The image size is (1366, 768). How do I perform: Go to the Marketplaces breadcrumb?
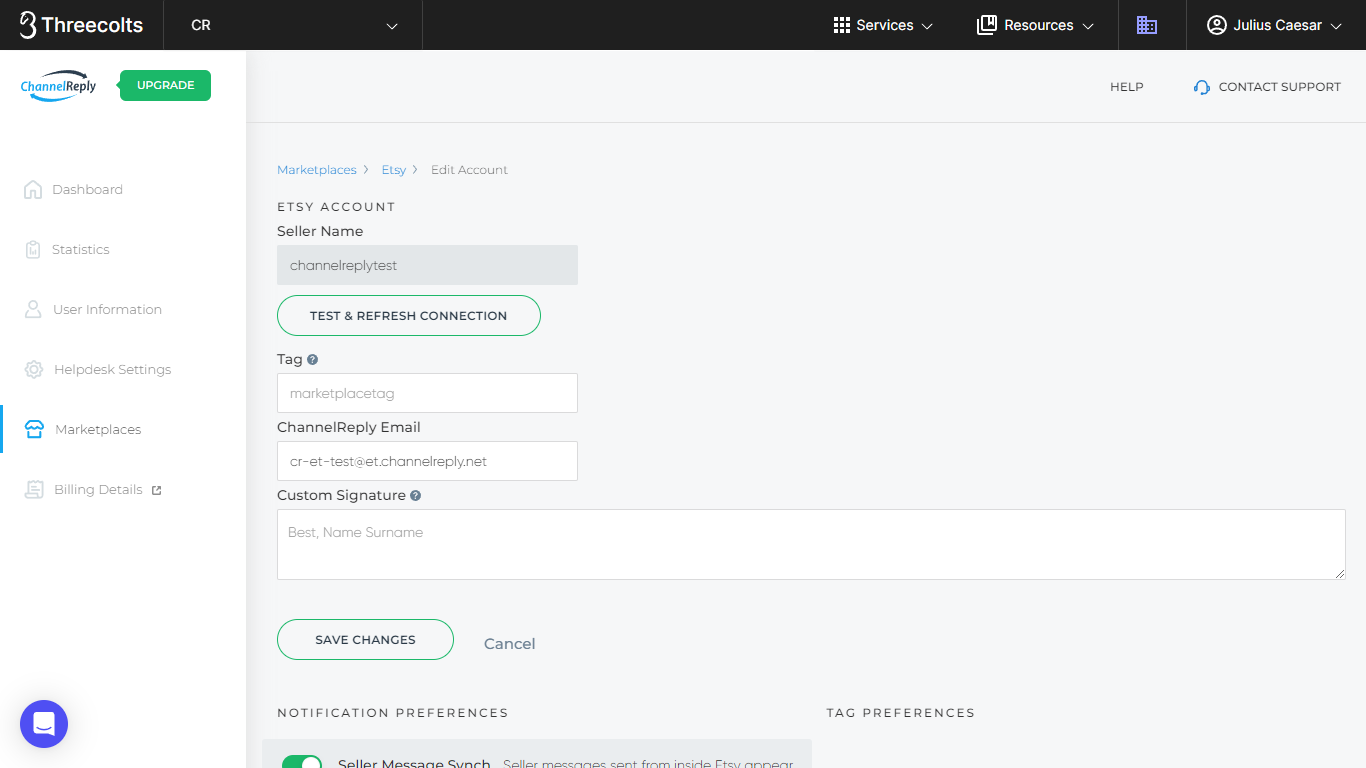317,170
